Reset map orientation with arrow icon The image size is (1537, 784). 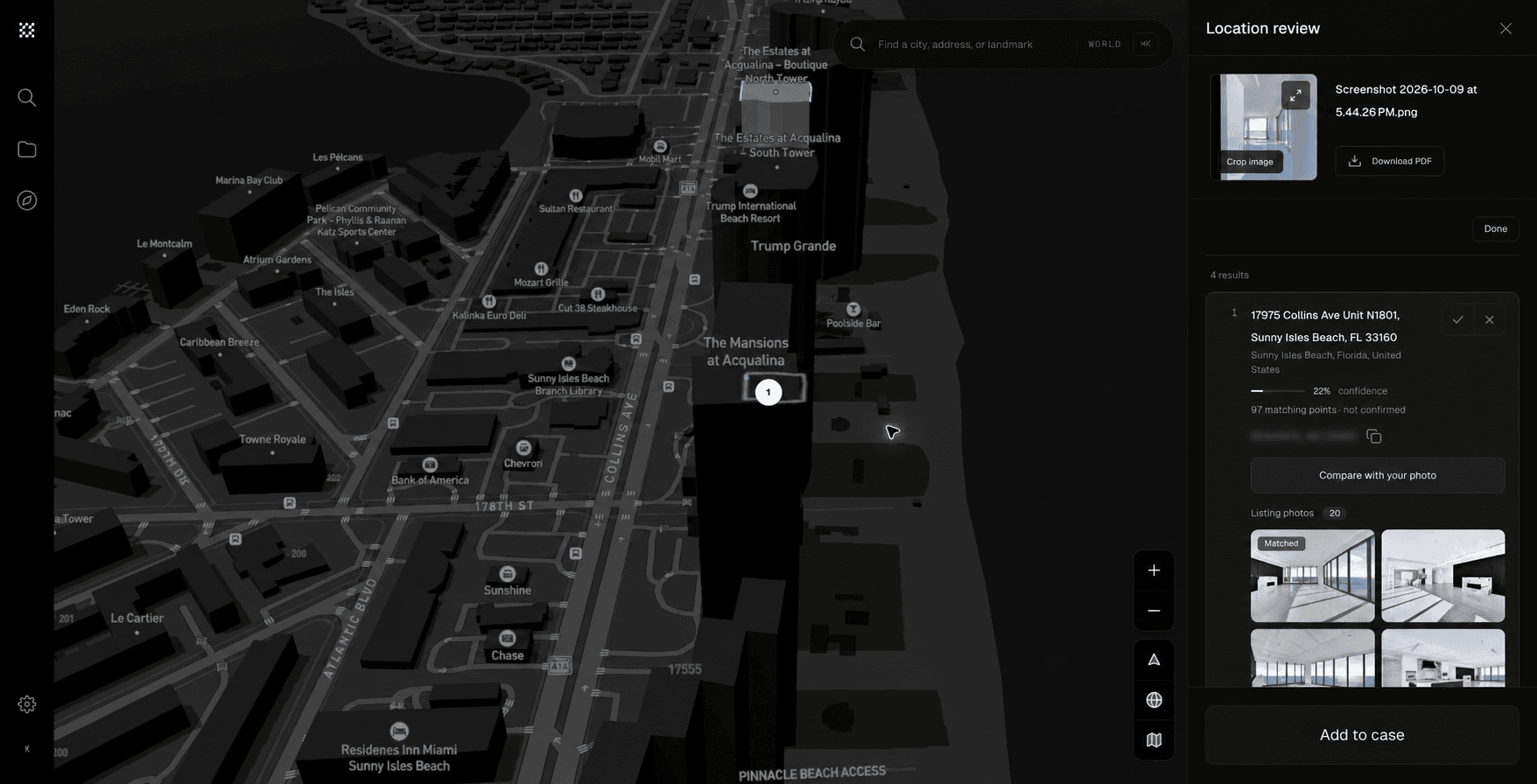[1154, 660]
